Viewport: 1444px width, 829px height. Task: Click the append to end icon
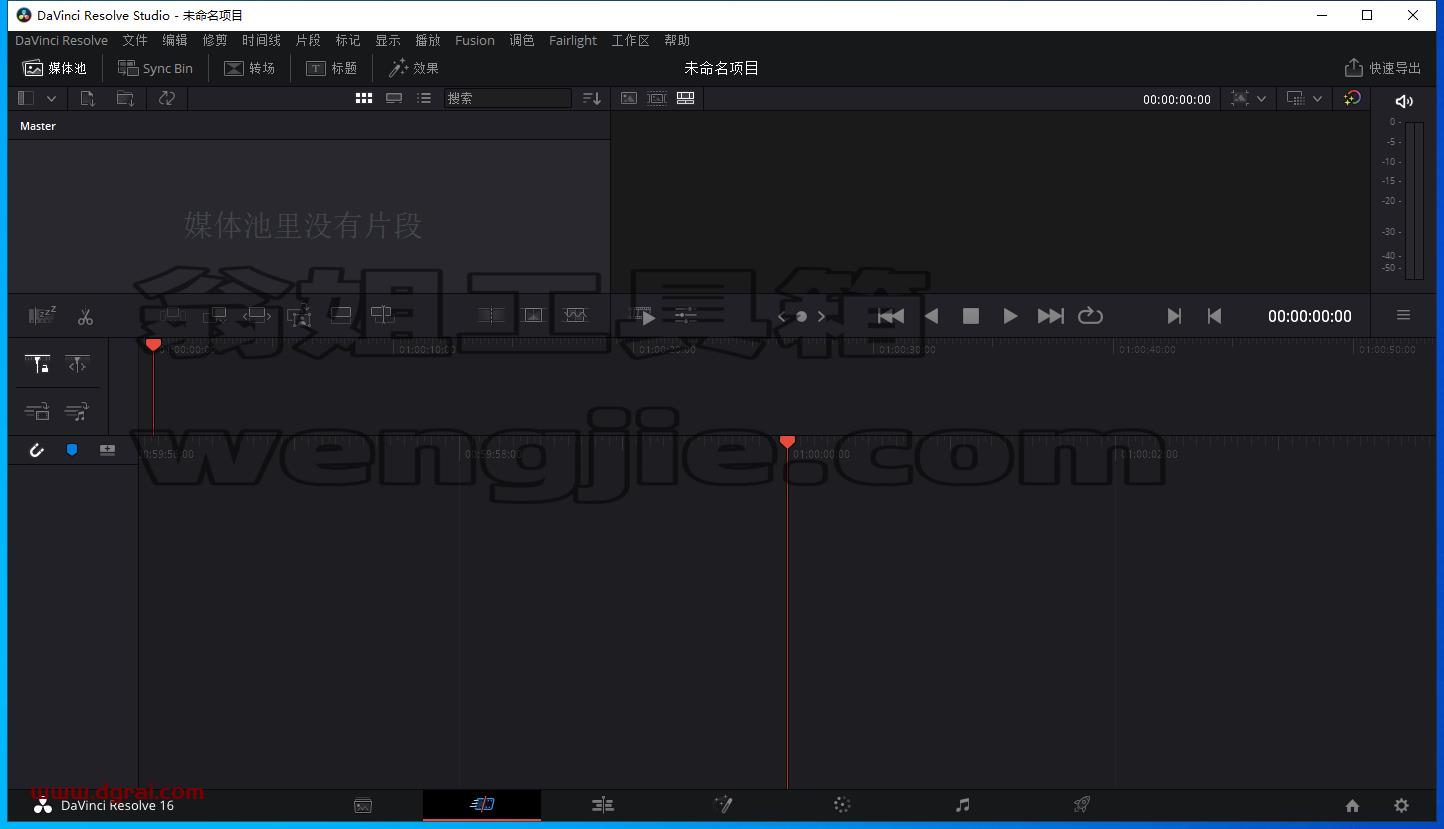pos(215,316)
